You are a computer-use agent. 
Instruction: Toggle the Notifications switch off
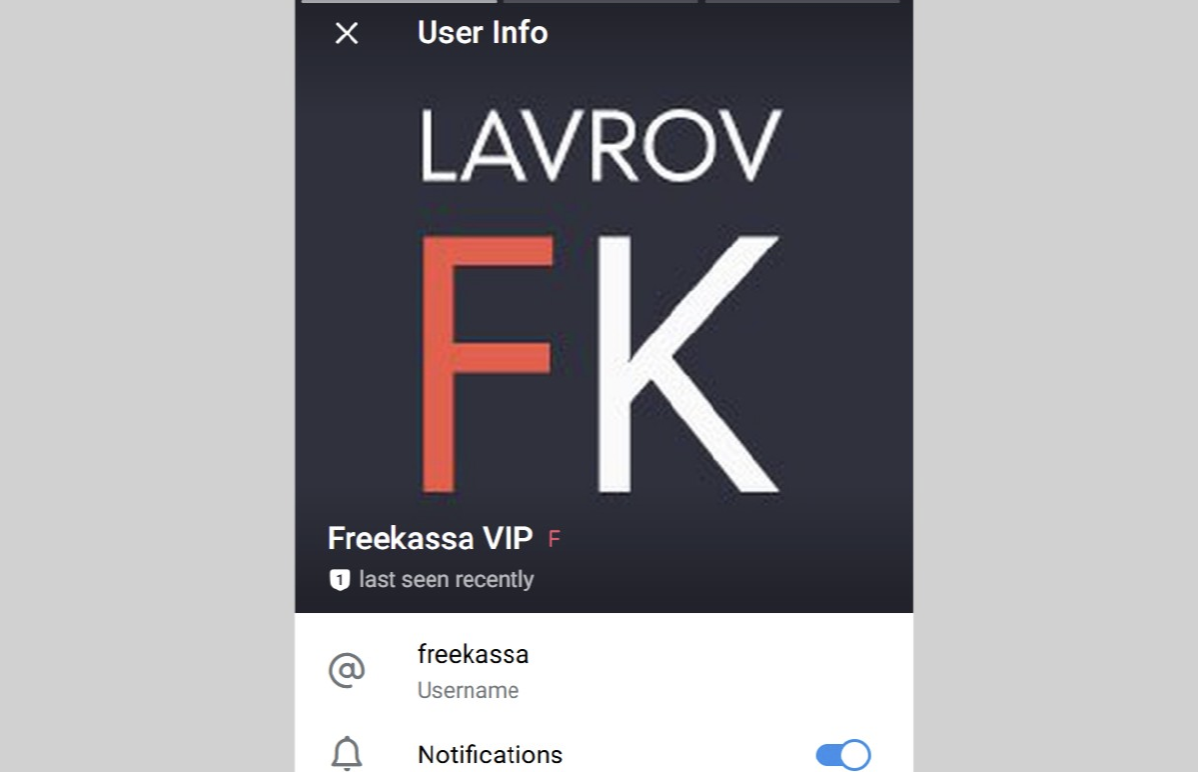point(843,754)
